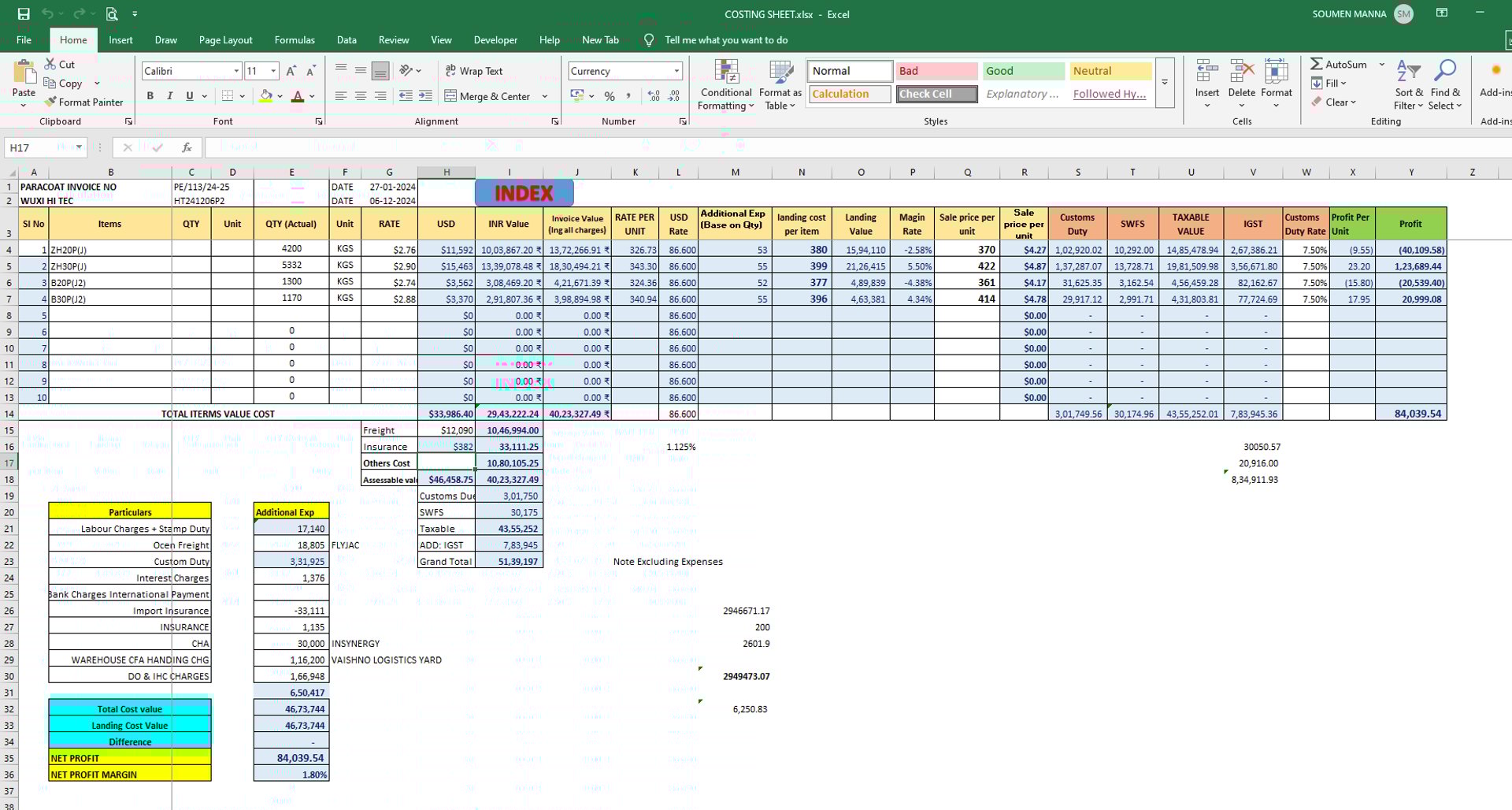Viewport: 1512px width, 810px height.
Task: Click the Align Right icon
Action: click(380, 96)
